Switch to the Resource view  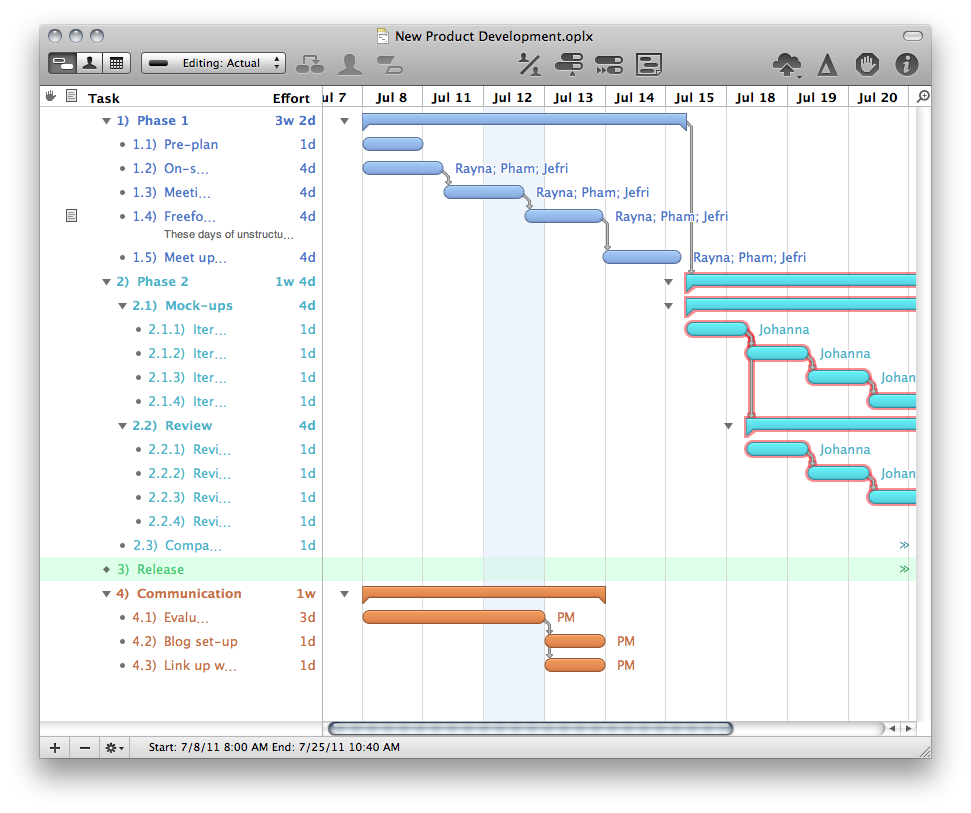pyautogui.click(x=90, y=63)
